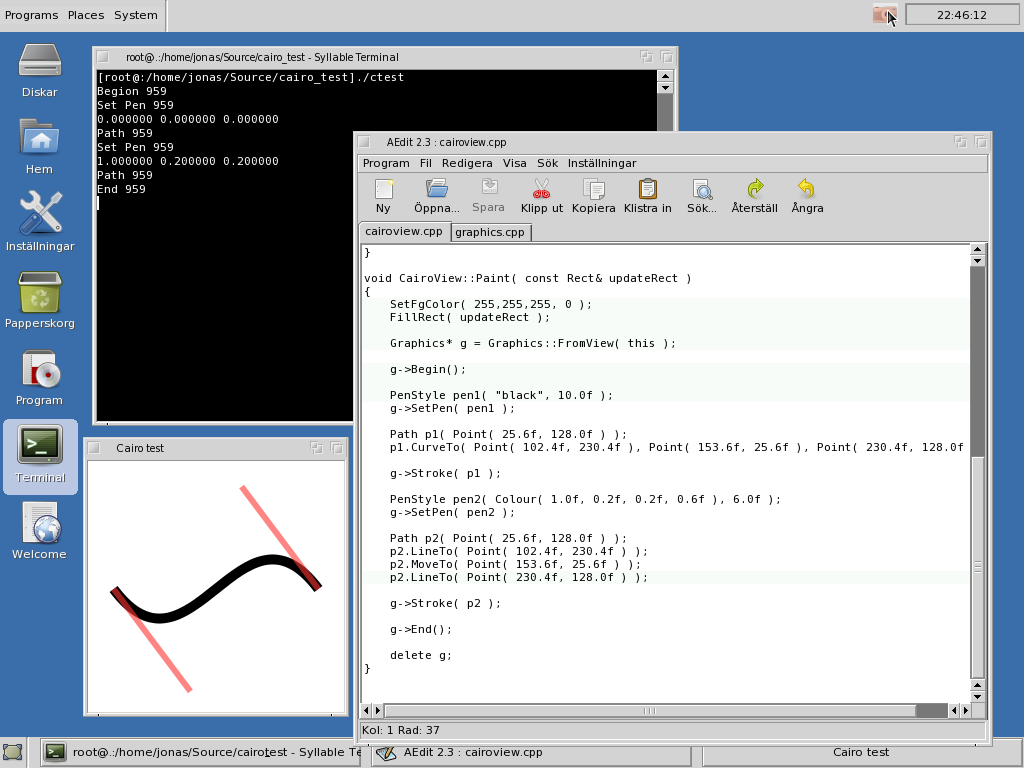Click the 'FillRect( updateRect );' line

[x=470, y=317]
